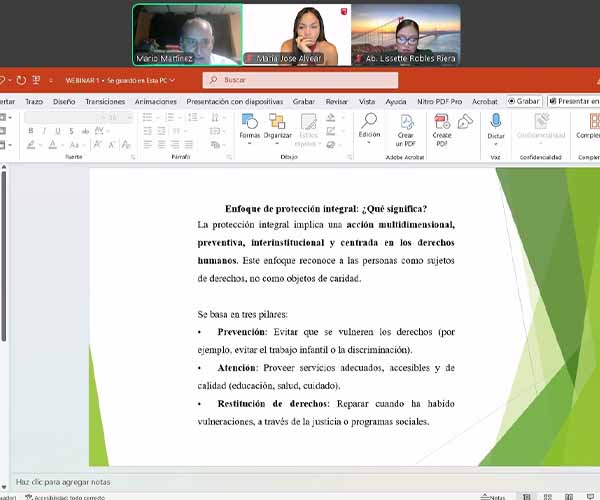Justify text in Párrafo group
The width and height of the screenshot is (600, 500).
[188, 144]
